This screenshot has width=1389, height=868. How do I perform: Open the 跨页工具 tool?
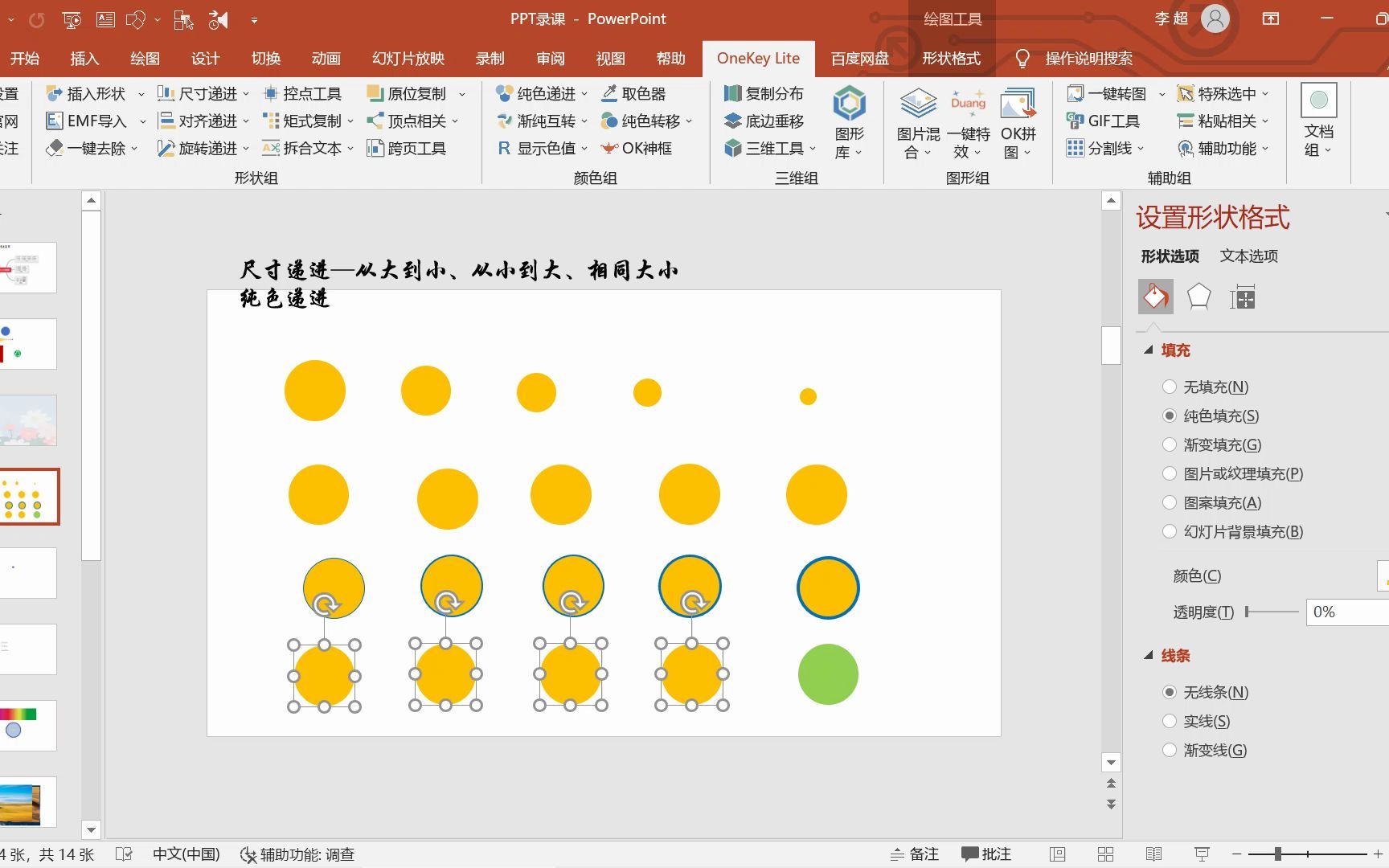click(x=406, y=148)
